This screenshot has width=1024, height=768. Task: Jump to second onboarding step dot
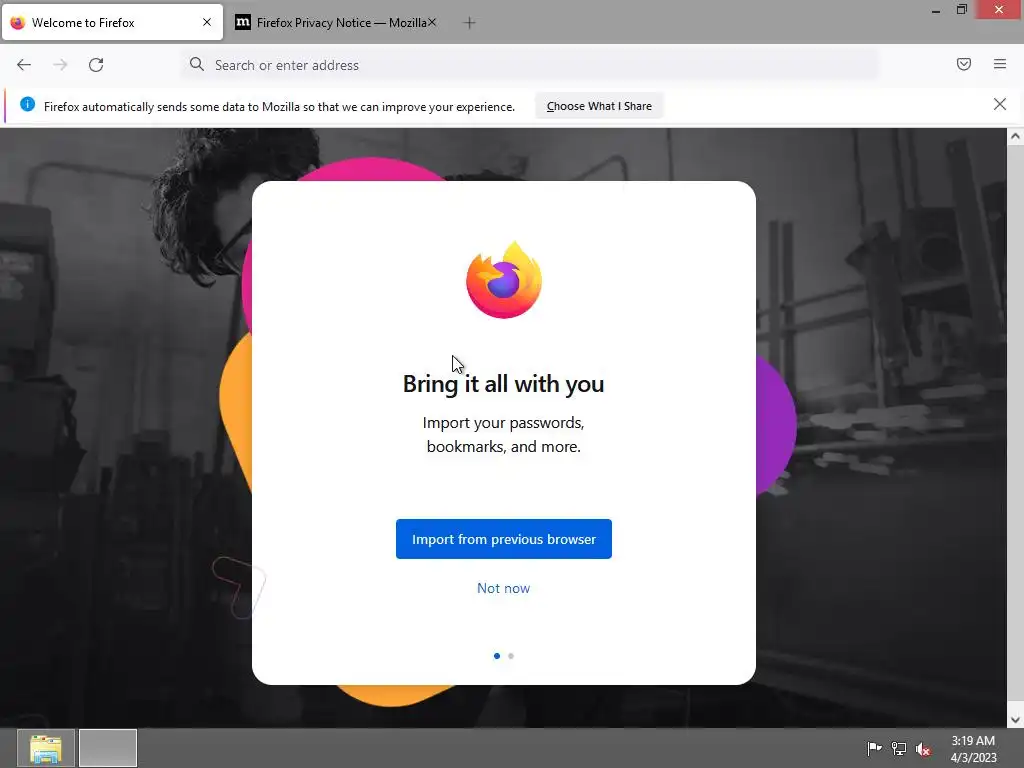511,656
